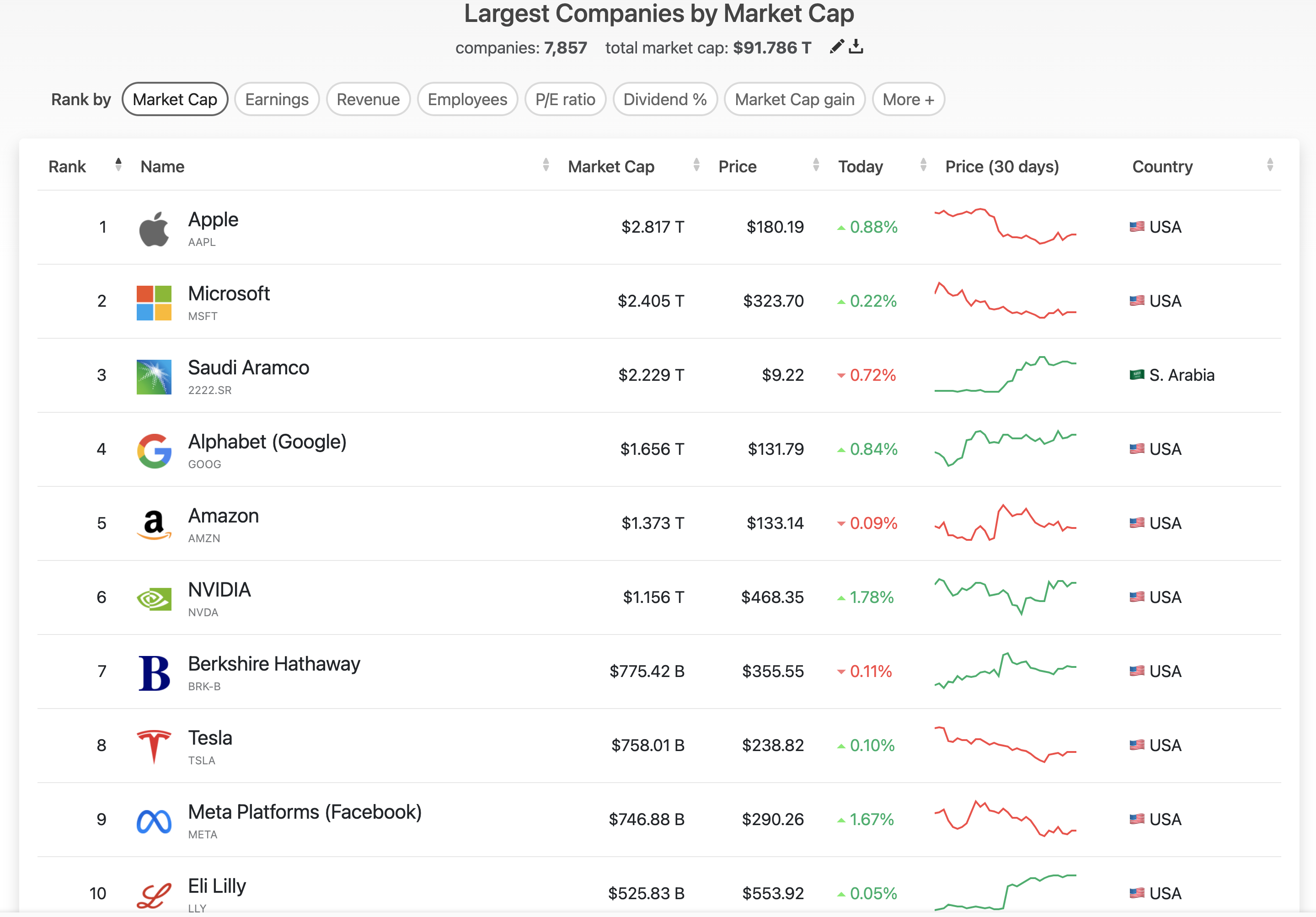Open the Alphabet (Google) company link

click(267, 441)
